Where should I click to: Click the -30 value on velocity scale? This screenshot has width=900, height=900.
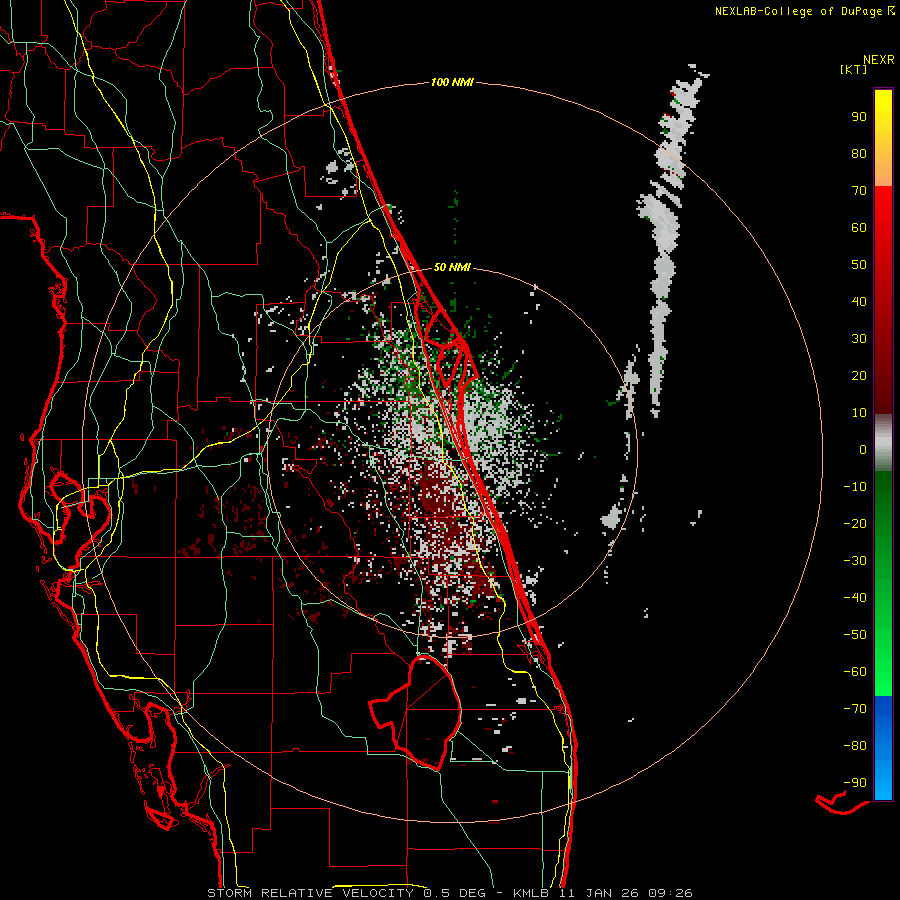855,561
